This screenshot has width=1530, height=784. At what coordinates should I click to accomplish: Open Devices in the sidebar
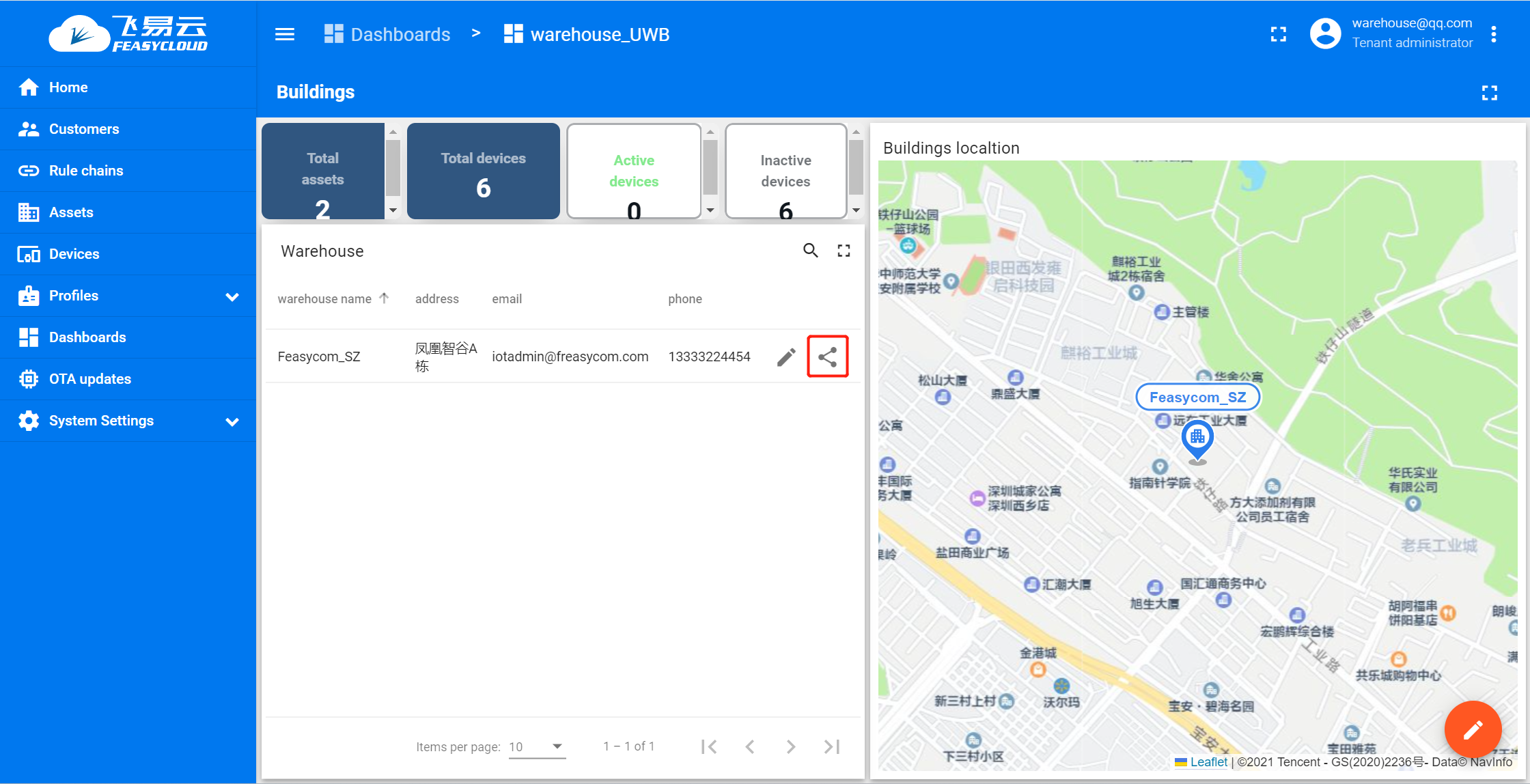74,254
